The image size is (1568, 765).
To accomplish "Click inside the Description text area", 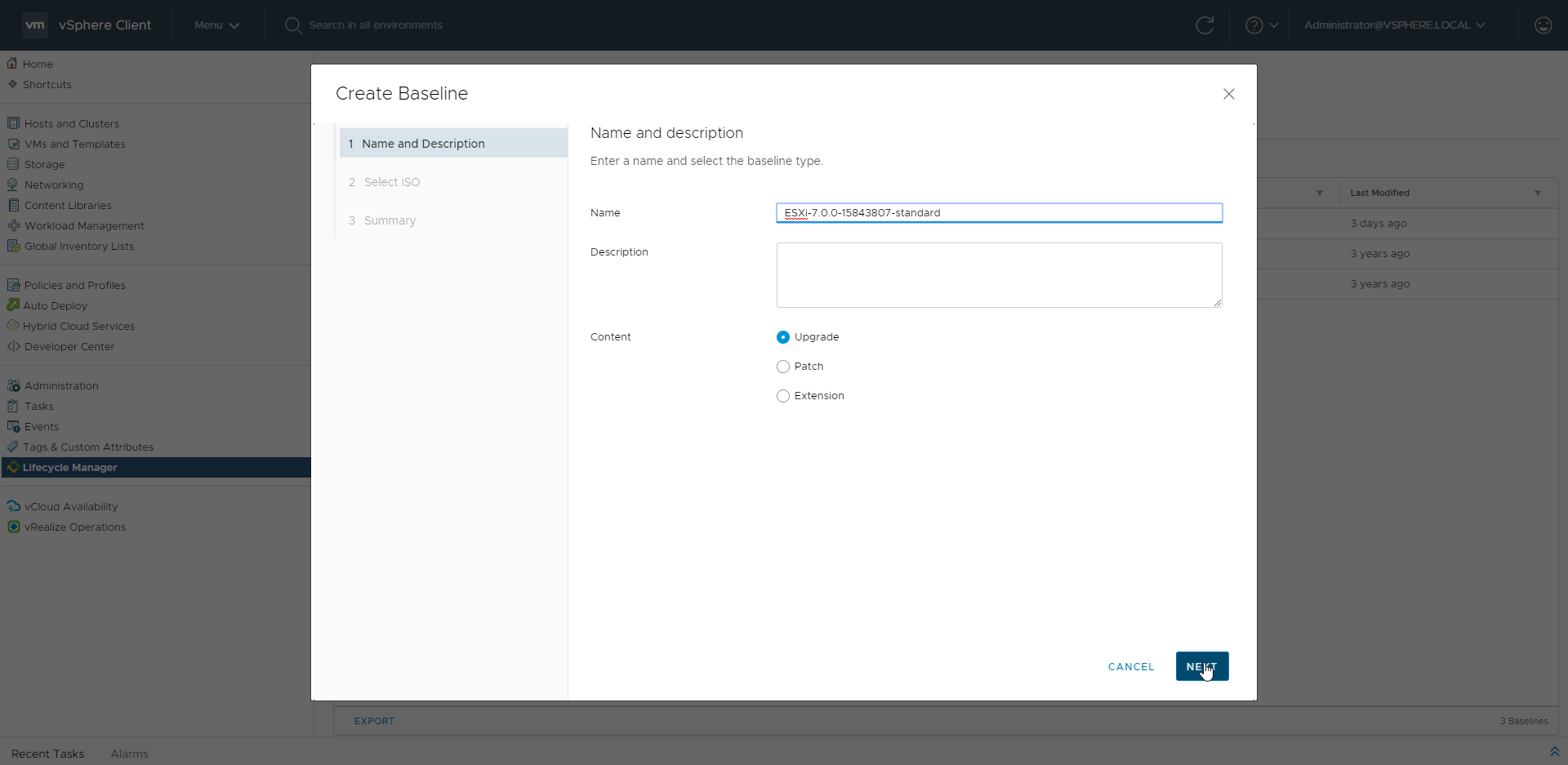I will 998,275.
